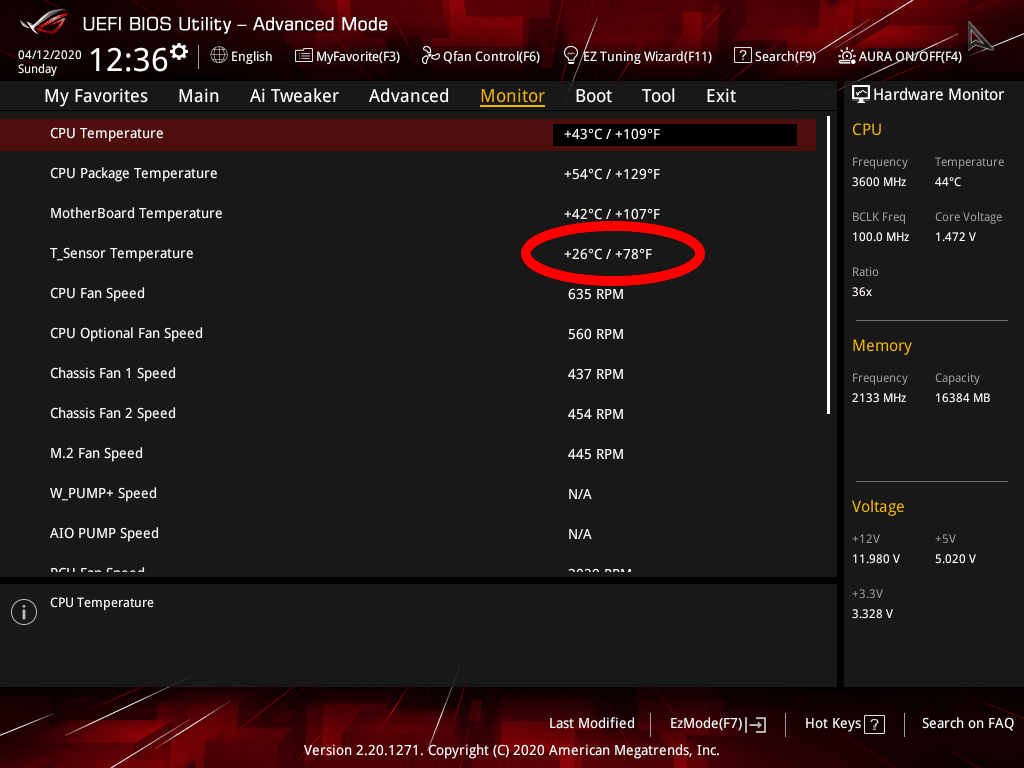Click the 454 RPM value
This screenshot has width=1024, height=768.
point(596,414)
